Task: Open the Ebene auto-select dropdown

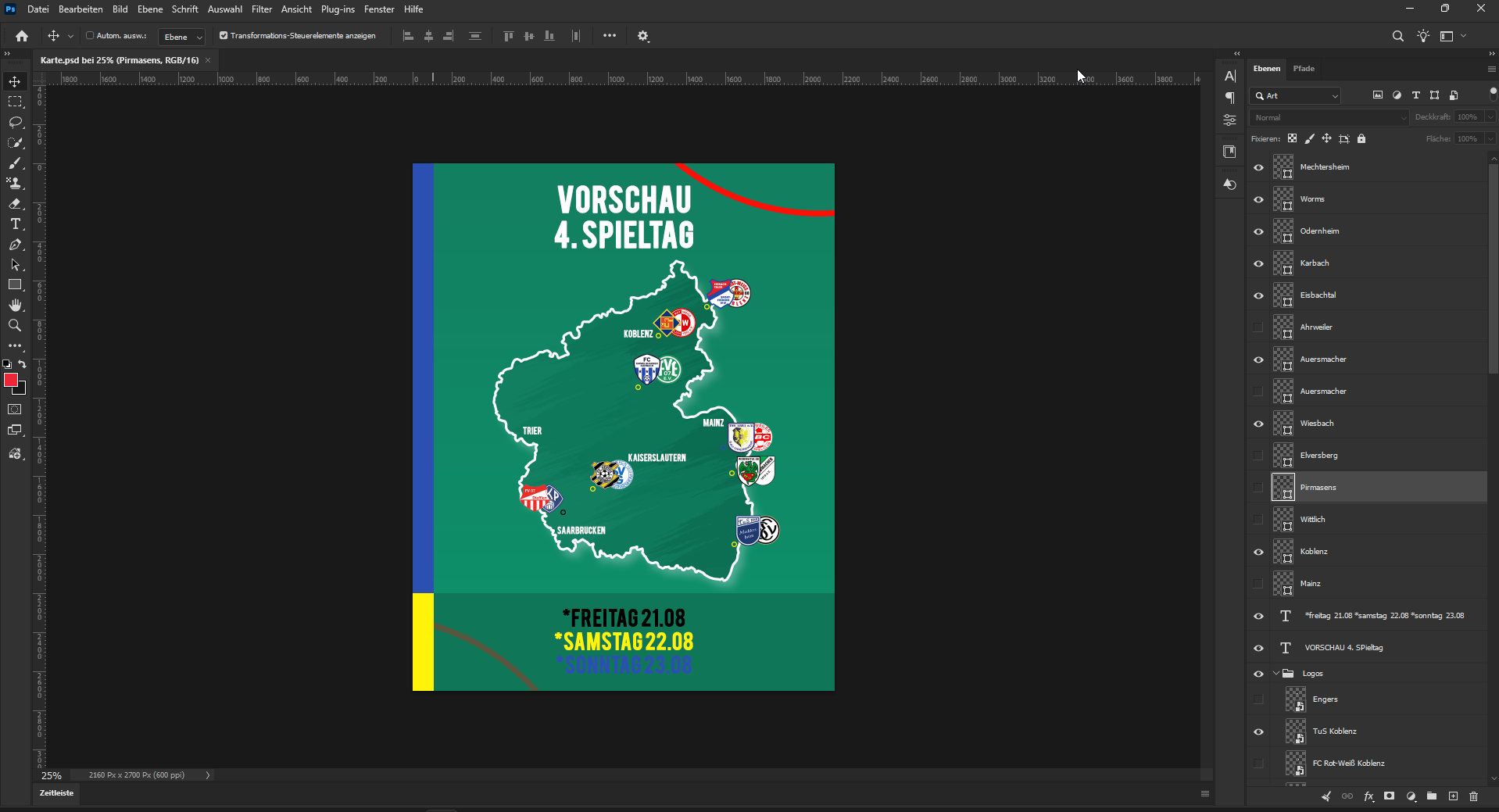Action: pyautogui.click(x=182, y=37)
